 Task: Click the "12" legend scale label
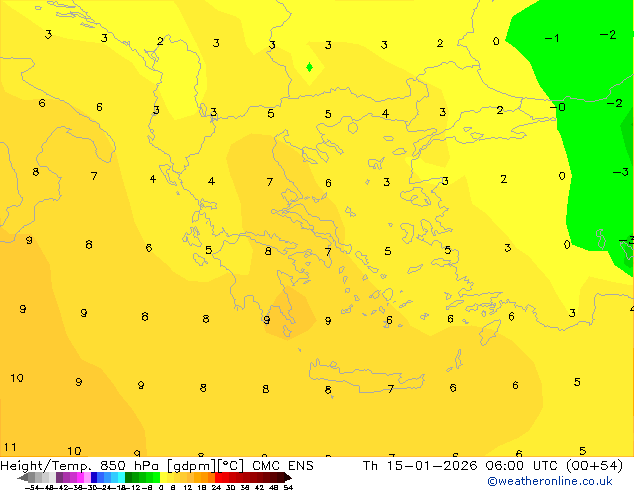tap(188, 487)
